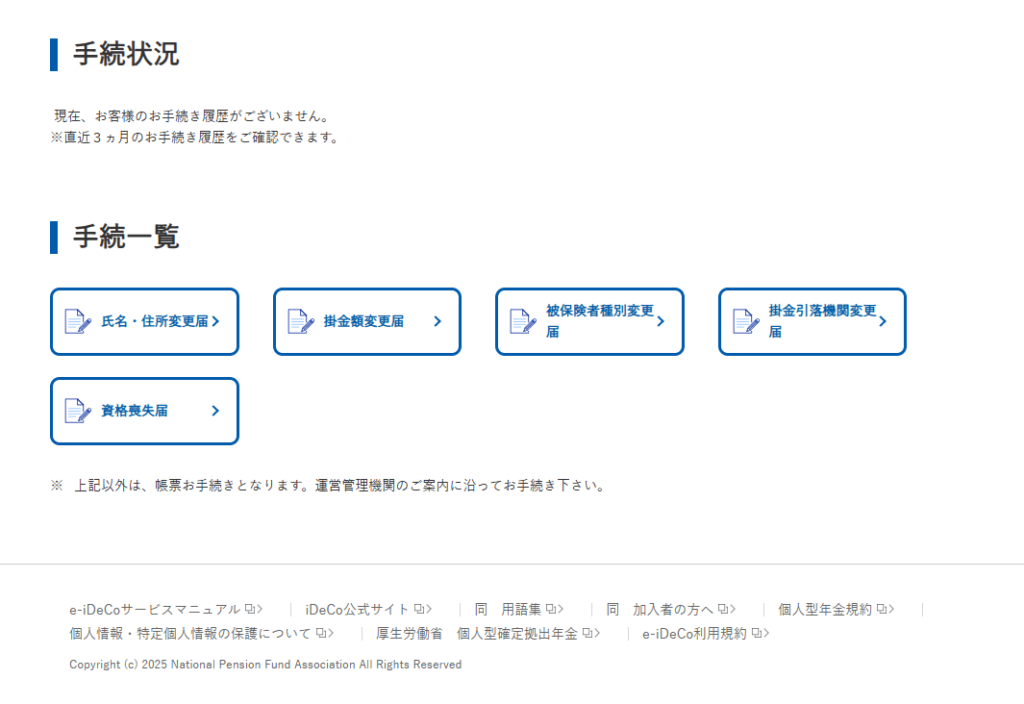1024x704 pixels.
Task: Click the document-pen icon beside 掛金額変更届
Action: click(300, 321)
